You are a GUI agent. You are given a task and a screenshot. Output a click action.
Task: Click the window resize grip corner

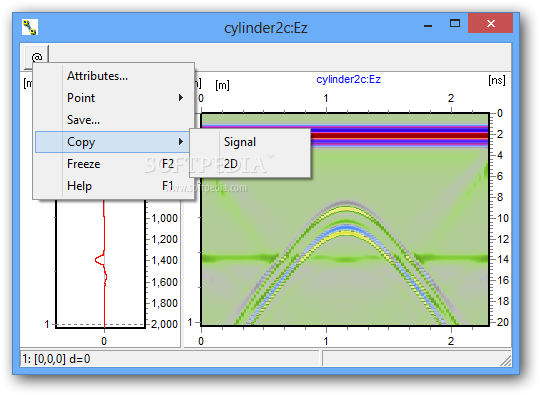505,360
